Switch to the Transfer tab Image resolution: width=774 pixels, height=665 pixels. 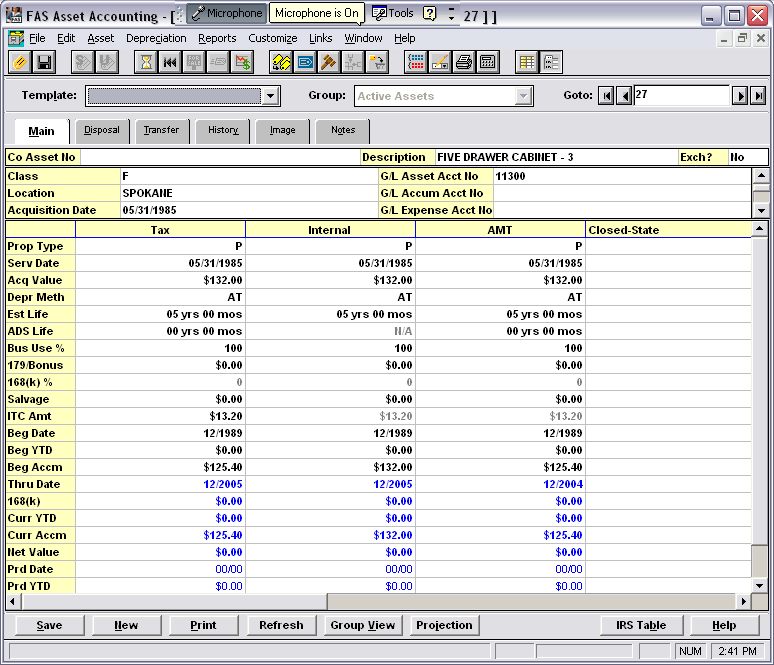tap(160, 130)
